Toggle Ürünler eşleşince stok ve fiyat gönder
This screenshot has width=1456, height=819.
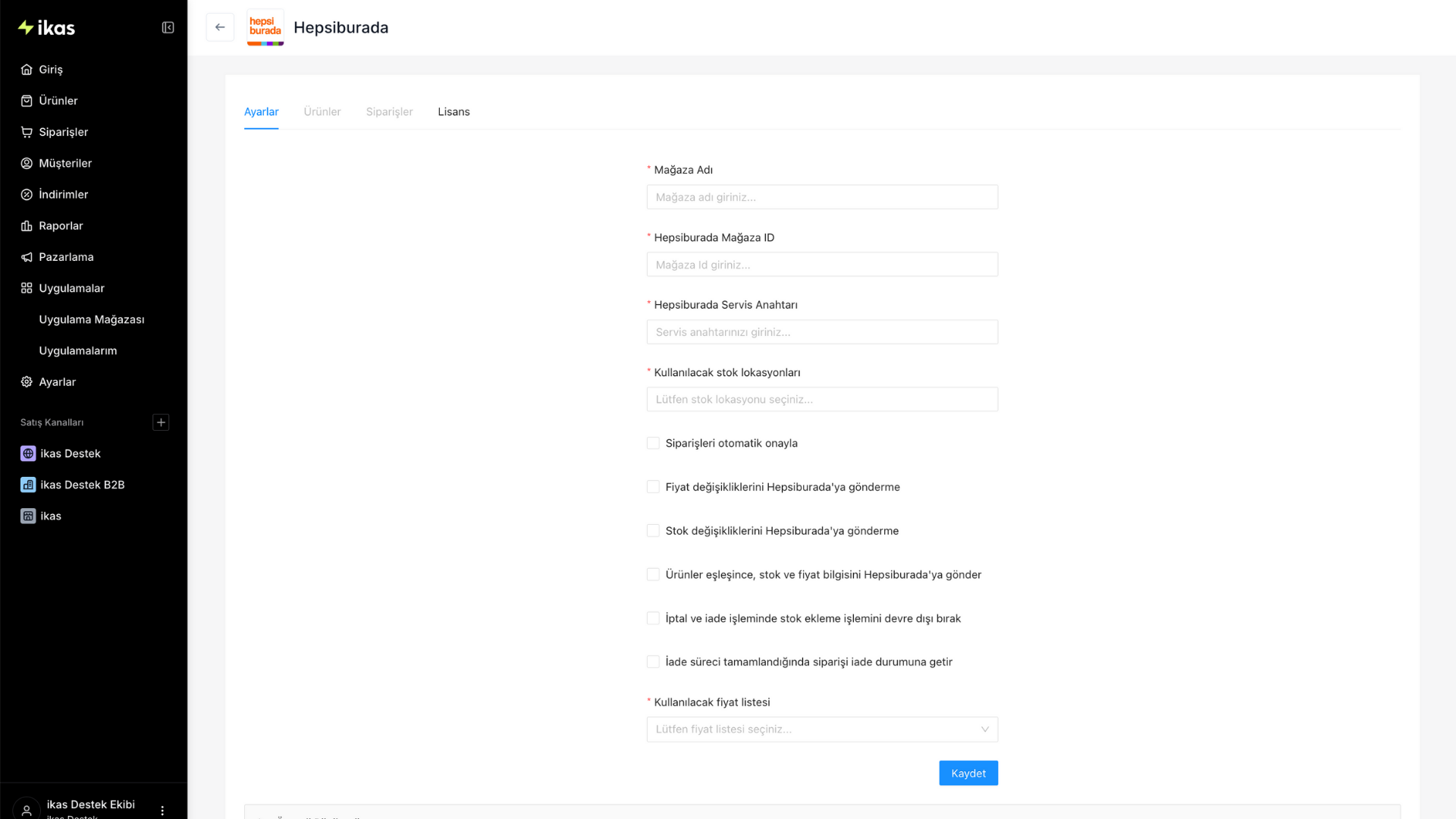tap(653, 575)
